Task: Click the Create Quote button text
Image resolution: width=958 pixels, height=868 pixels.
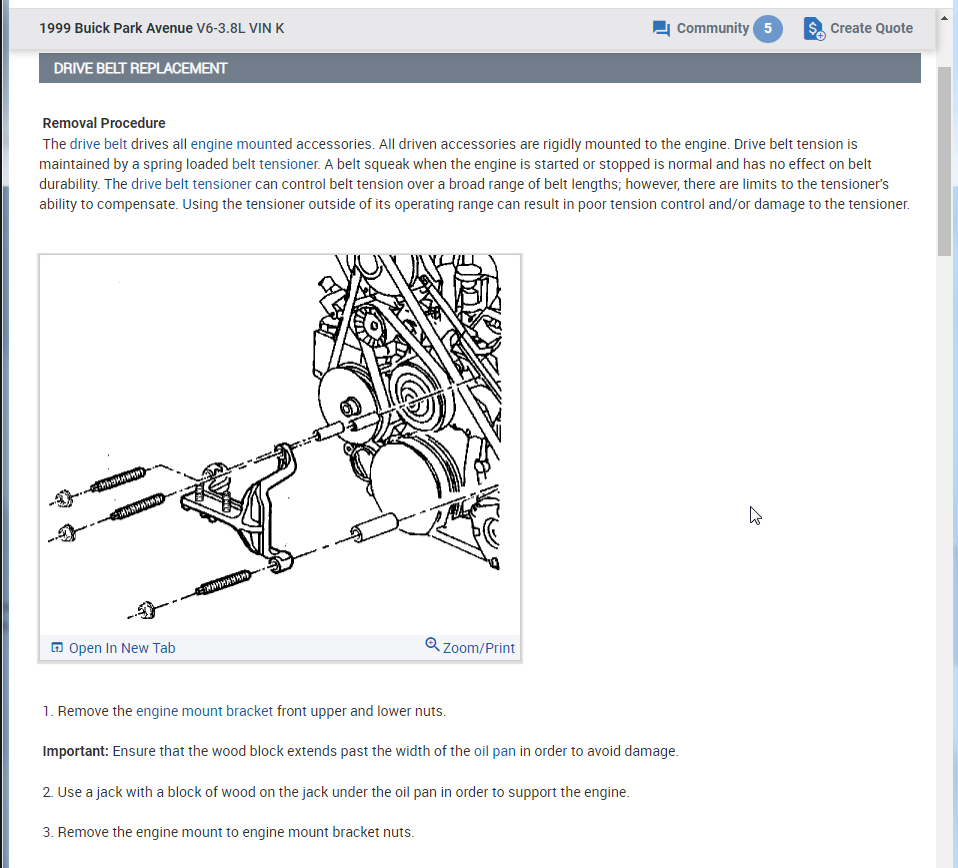Action: [x=871, y=29]
